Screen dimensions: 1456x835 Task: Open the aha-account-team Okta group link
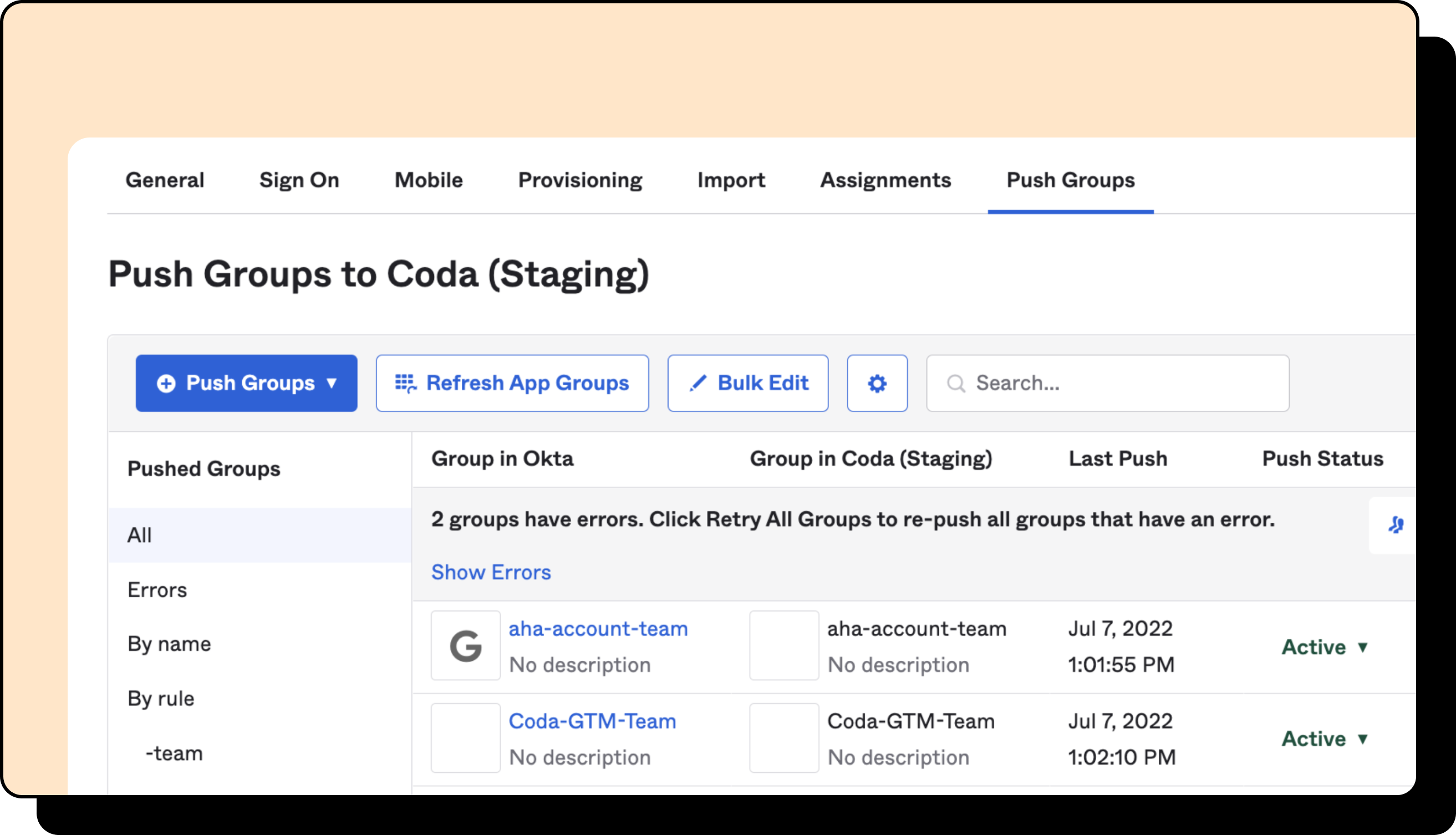(598, 629)
